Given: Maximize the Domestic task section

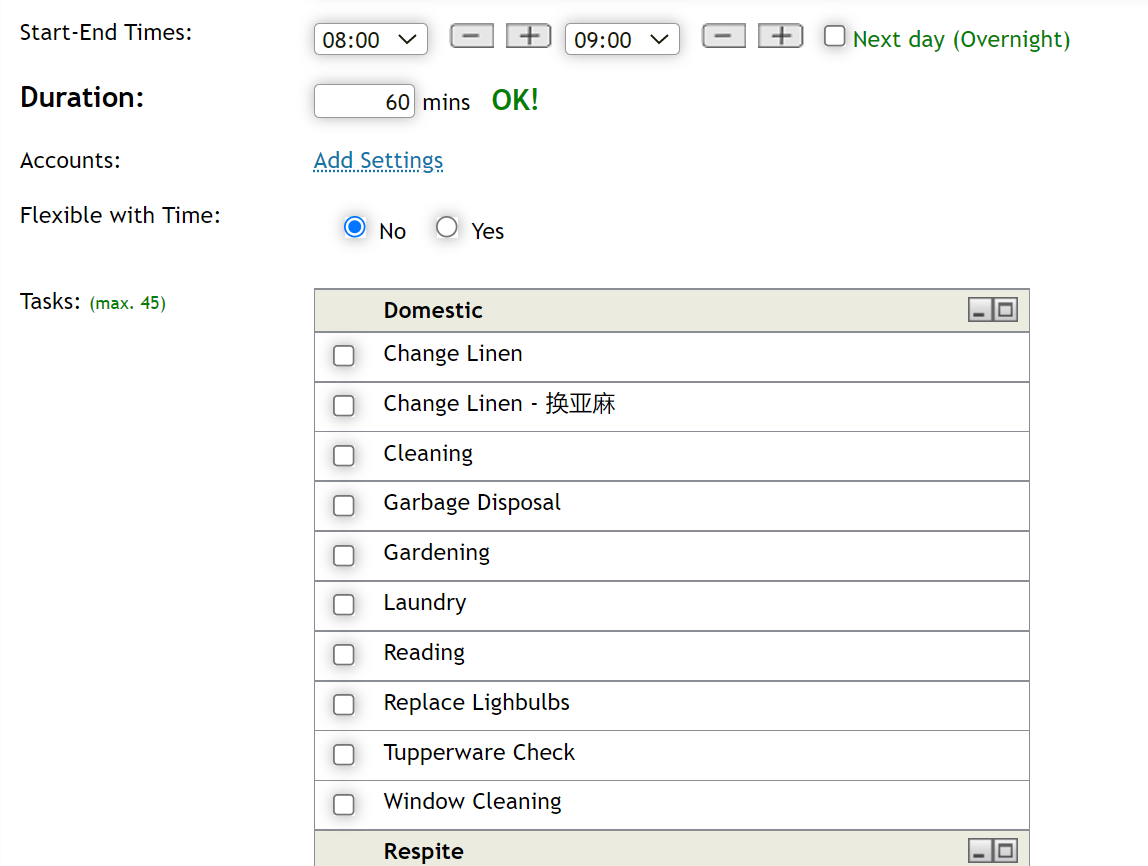Looking at the screenshot, I should (1008, 310).
